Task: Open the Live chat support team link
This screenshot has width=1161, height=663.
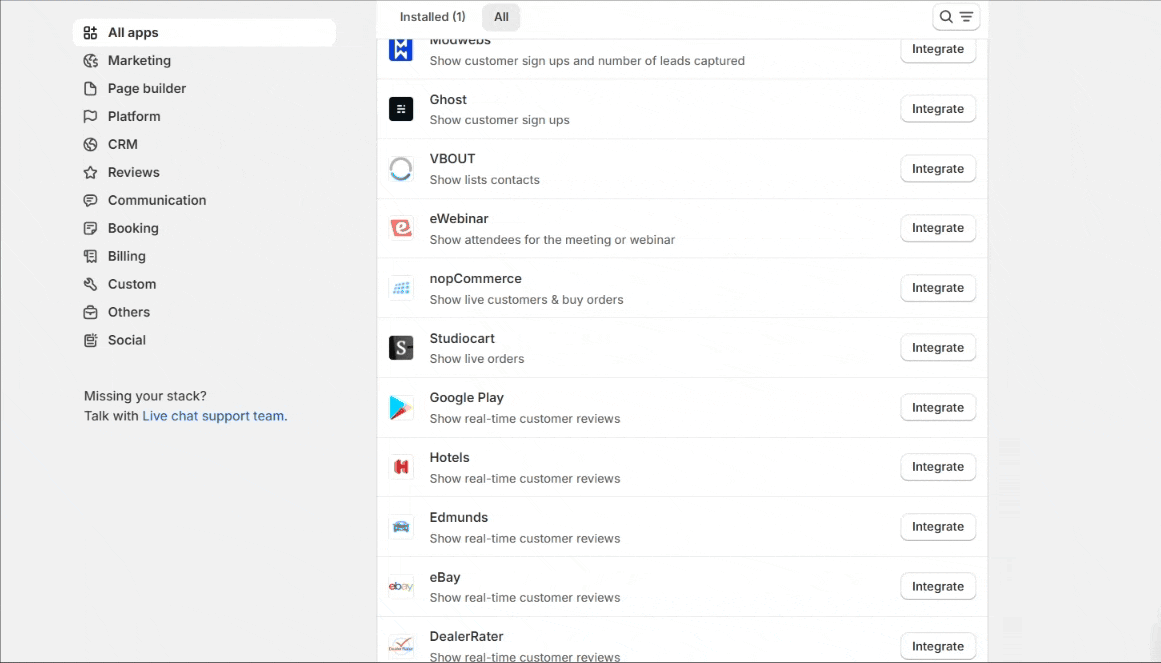Action: [213, 416]
